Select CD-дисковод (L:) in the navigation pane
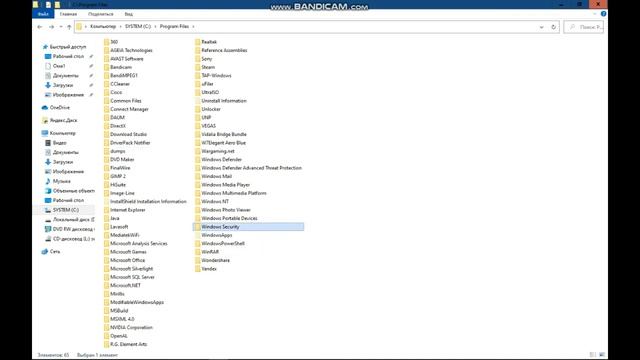Screen dimensions: 640x360 click(x=73, y=239)
